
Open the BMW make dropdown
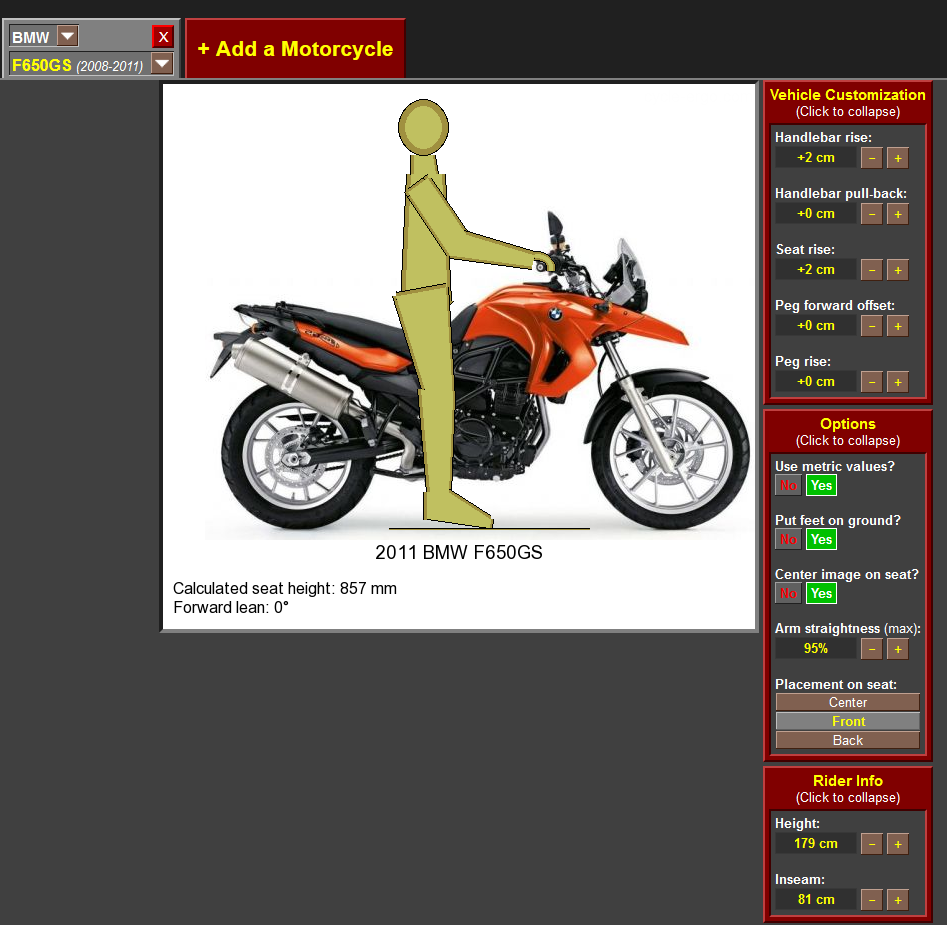[67, 37]
